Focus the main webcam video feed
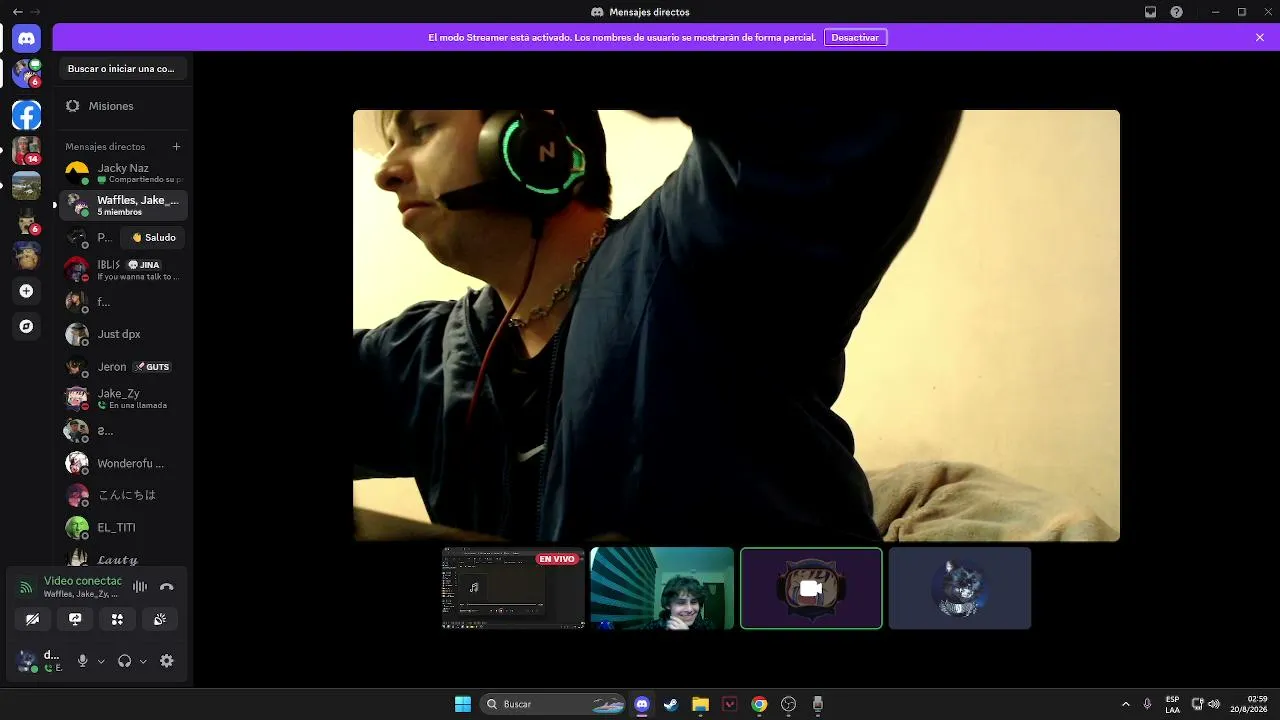The width and height of the screenshot is (1280, 720). [736, 326]
